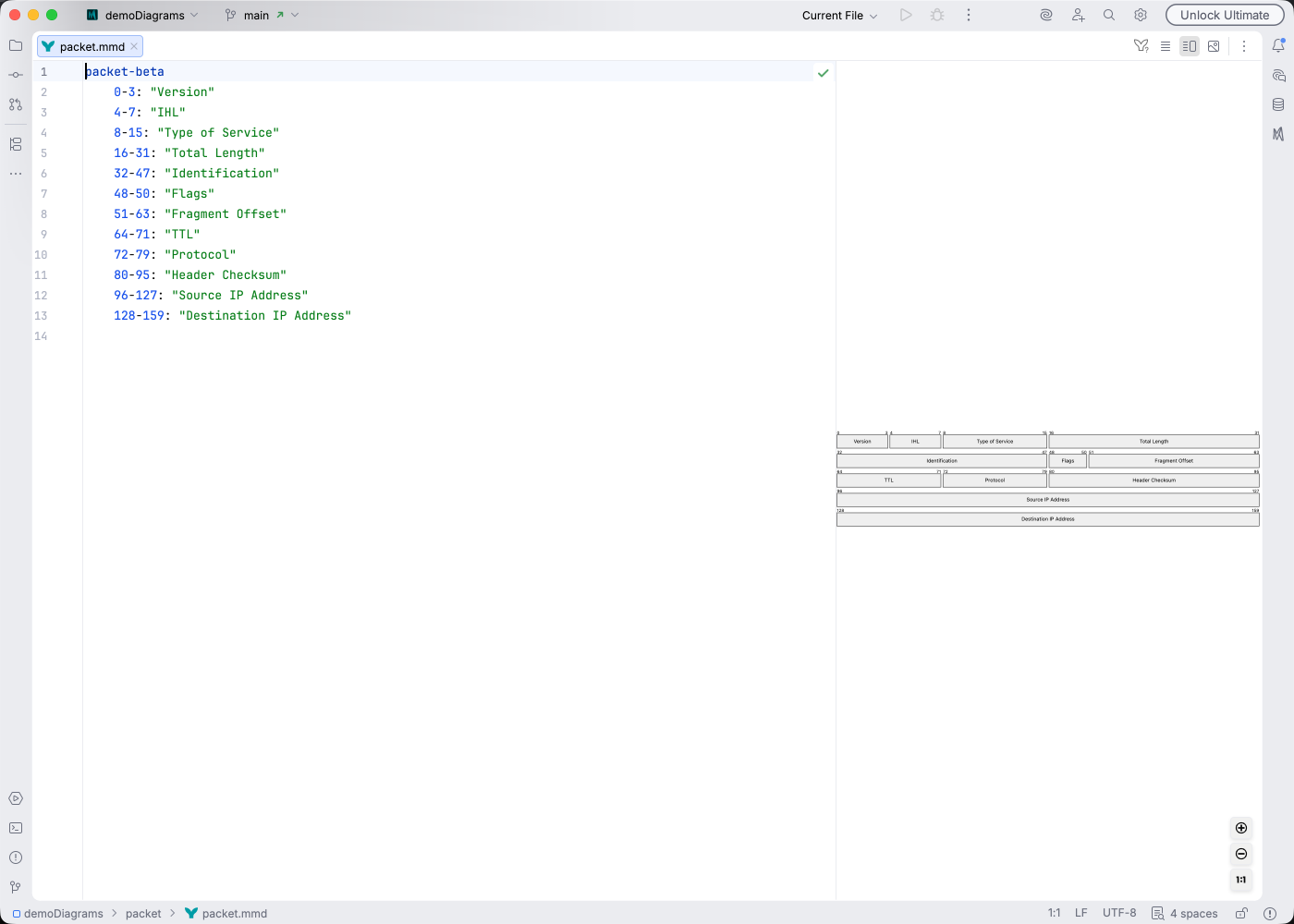
Task: Open the Terminal from the bottom sidebar
Action: [x=15, y=827]
